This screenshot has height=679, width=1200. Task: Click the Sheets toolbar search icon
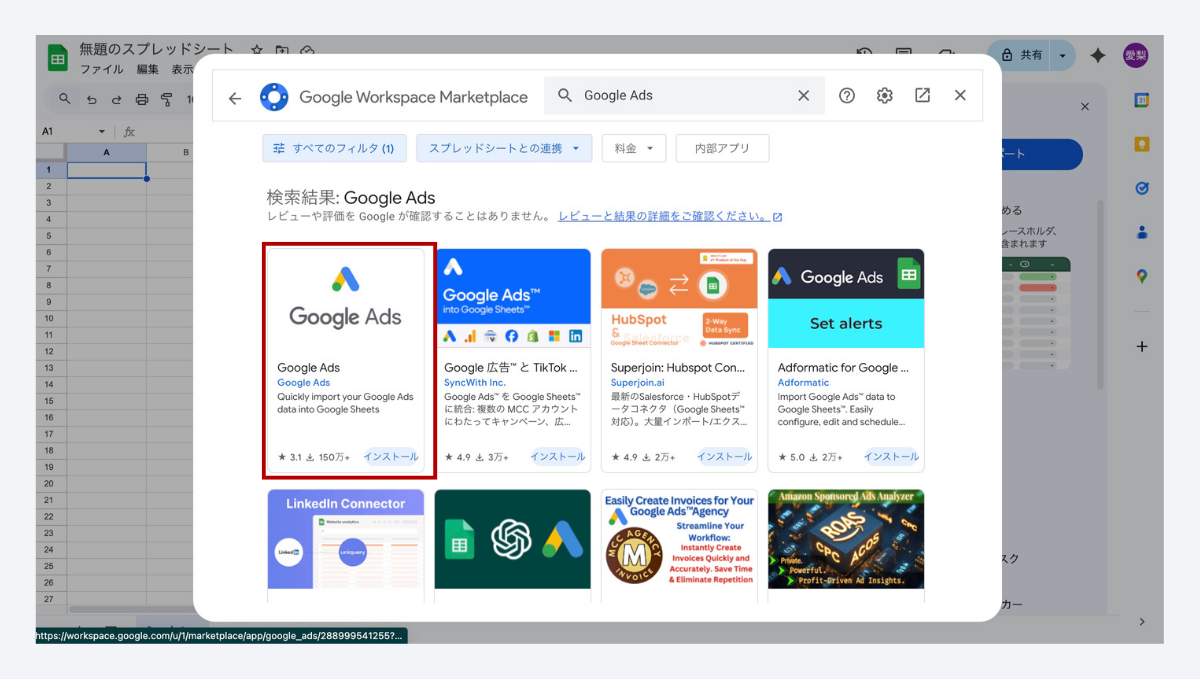65,99
